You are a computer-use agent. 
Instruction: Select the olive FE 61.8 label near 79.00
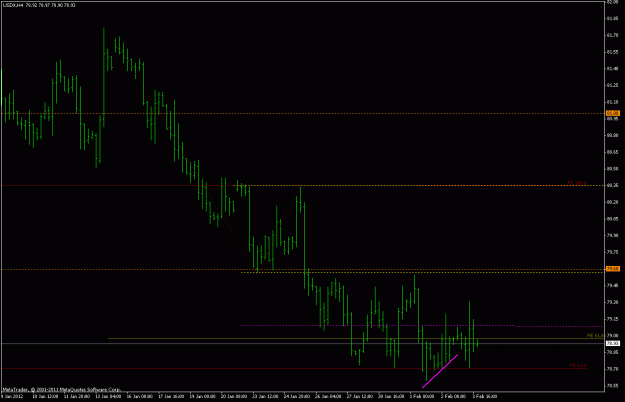[x=596, y=336]
